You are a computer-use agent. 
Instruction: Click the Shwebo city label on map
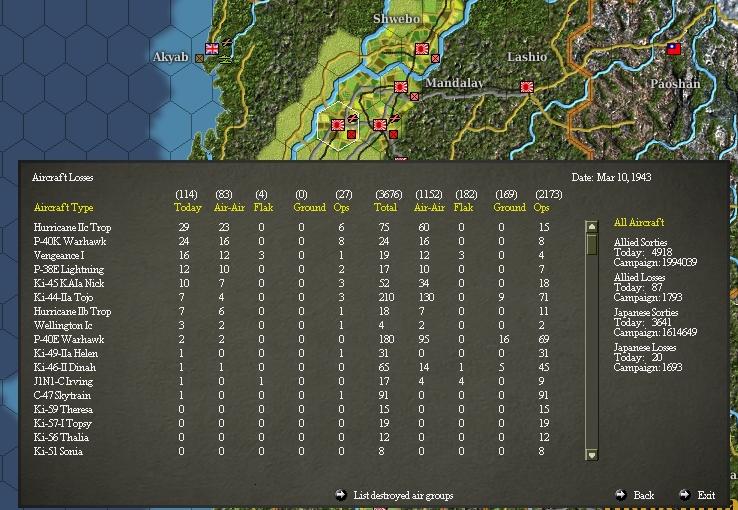(x=396, y=19)
